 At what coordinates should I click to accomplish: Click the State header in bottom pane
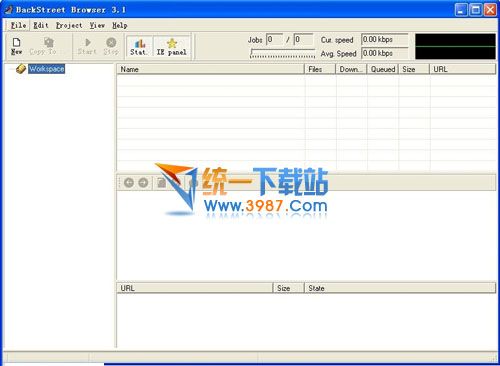[x=400, y=288]
